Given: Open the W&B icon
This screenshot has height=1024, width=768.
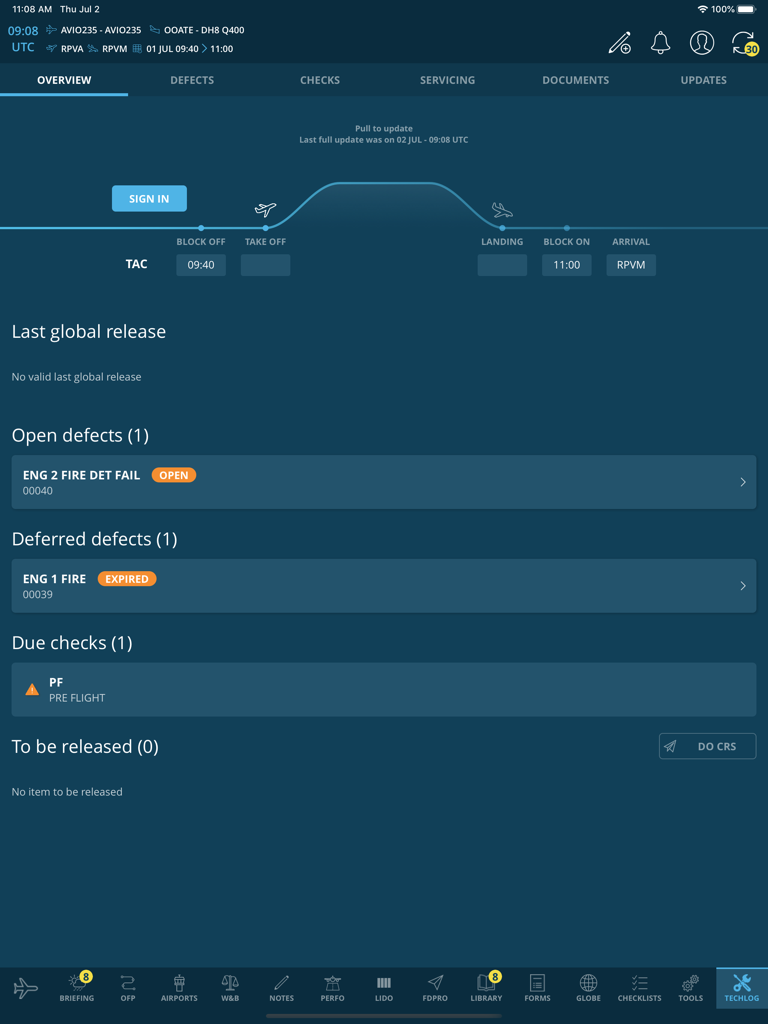Looking at the screenshot, I should pos(230,989).
